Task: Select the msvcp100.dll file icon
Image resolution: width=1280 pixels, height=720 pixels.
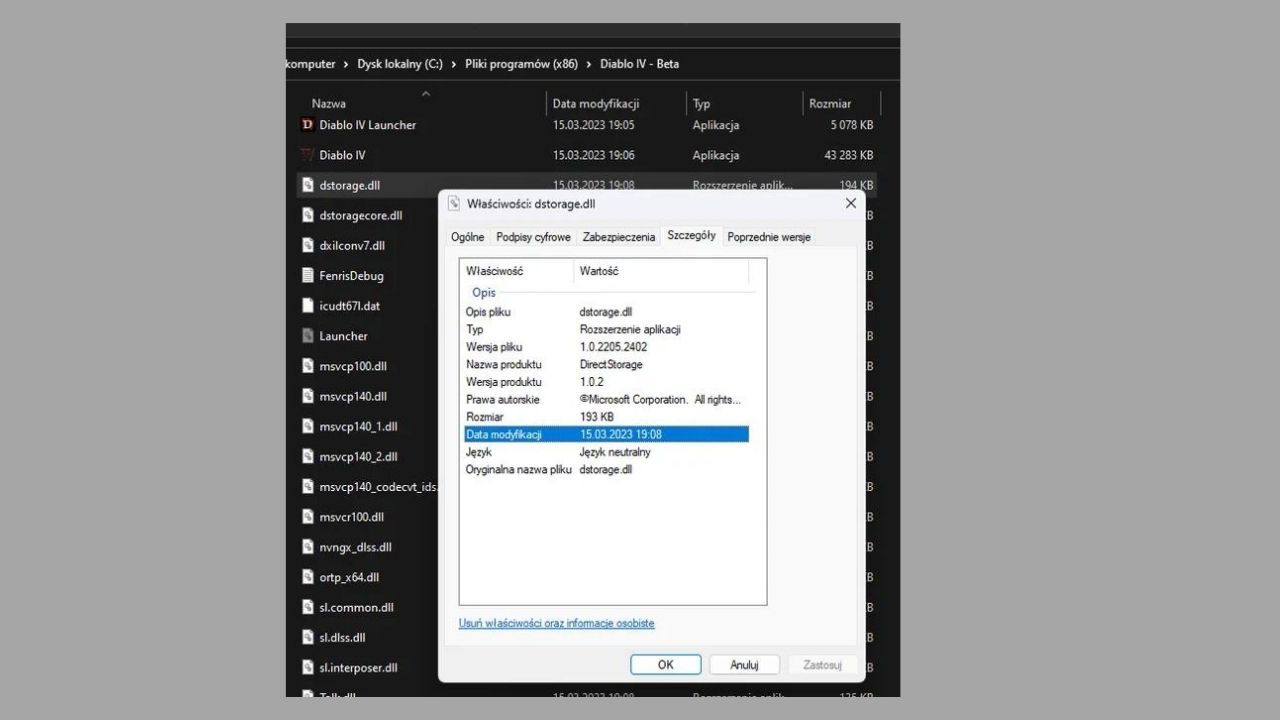Action: click(308, 366)
